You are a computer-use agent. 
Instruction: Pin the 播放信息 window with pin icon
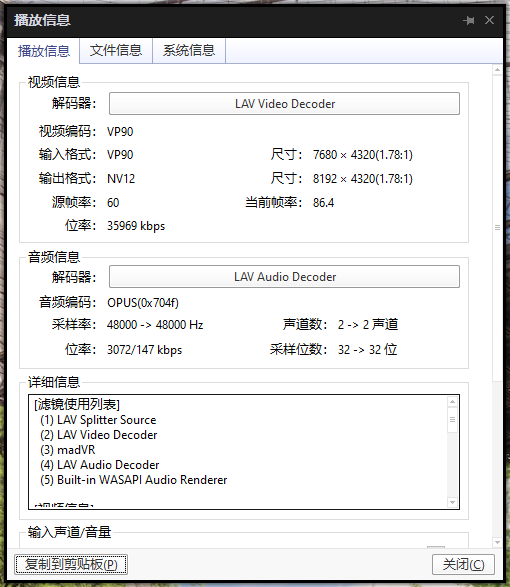click(468, 20)
